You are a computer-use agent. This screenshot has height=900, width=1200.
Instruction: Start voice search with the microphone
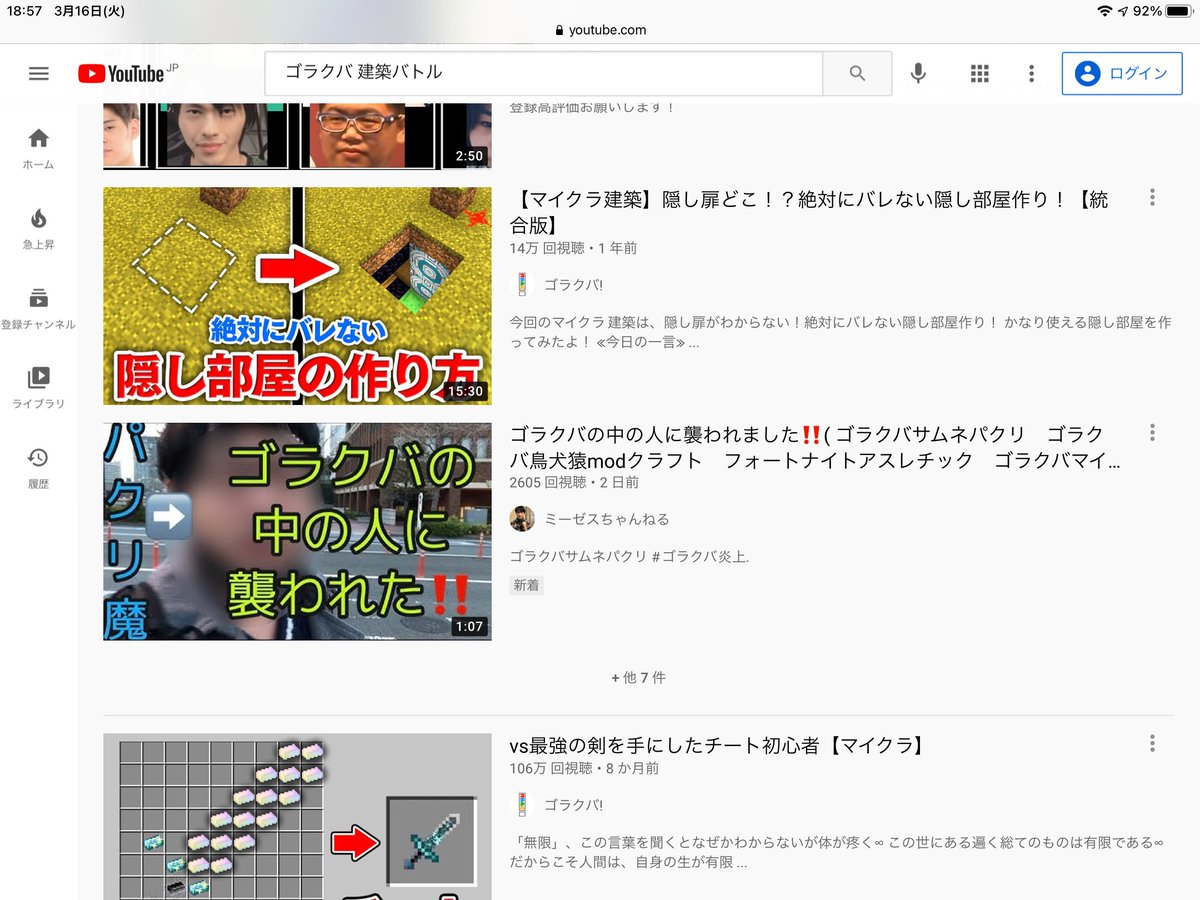click(x=918, y=73)
